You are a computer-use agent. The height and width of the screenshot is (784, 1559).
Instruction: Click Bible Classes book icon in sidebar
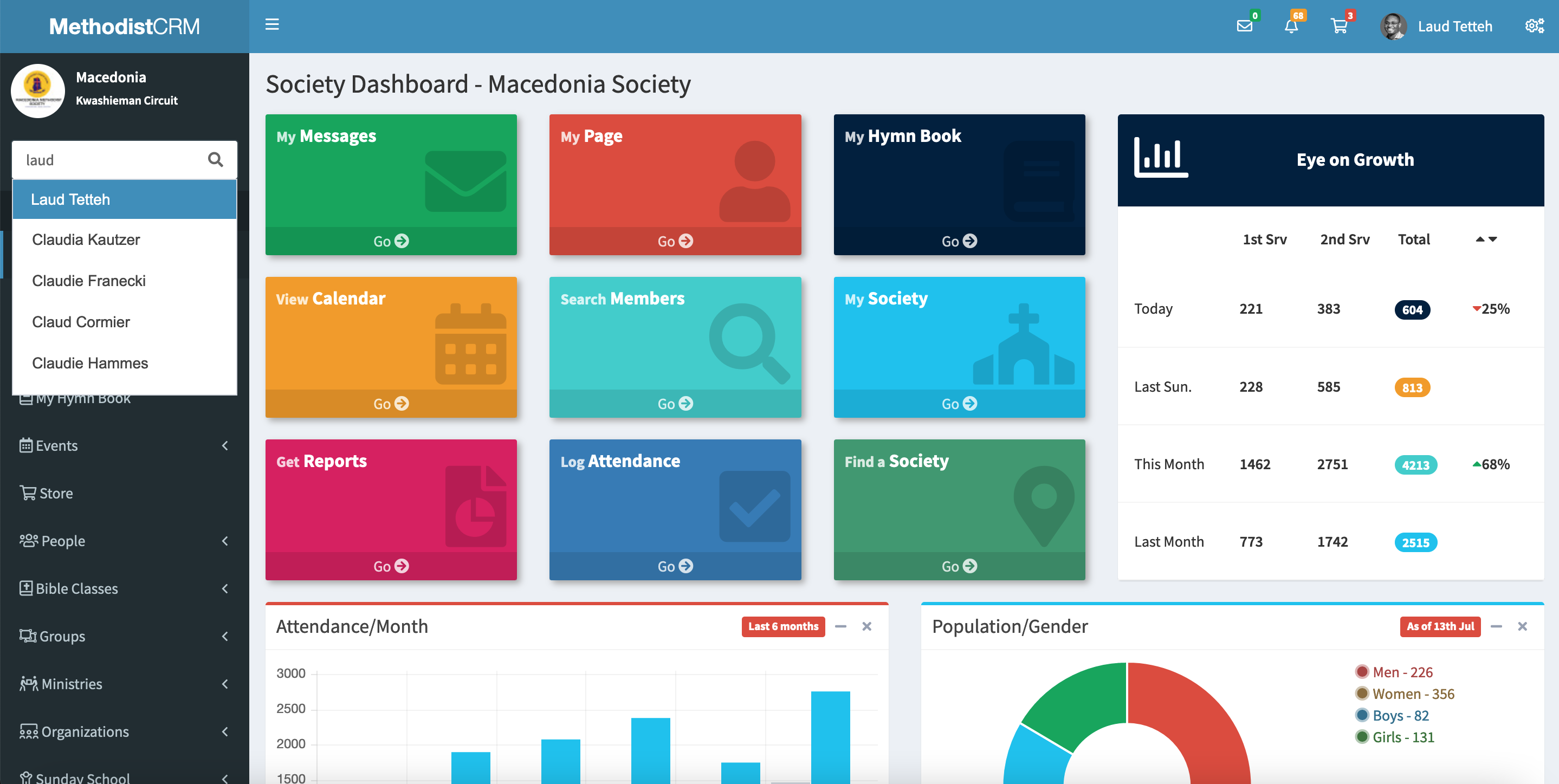pyautogui.click(x=25, y=588)
